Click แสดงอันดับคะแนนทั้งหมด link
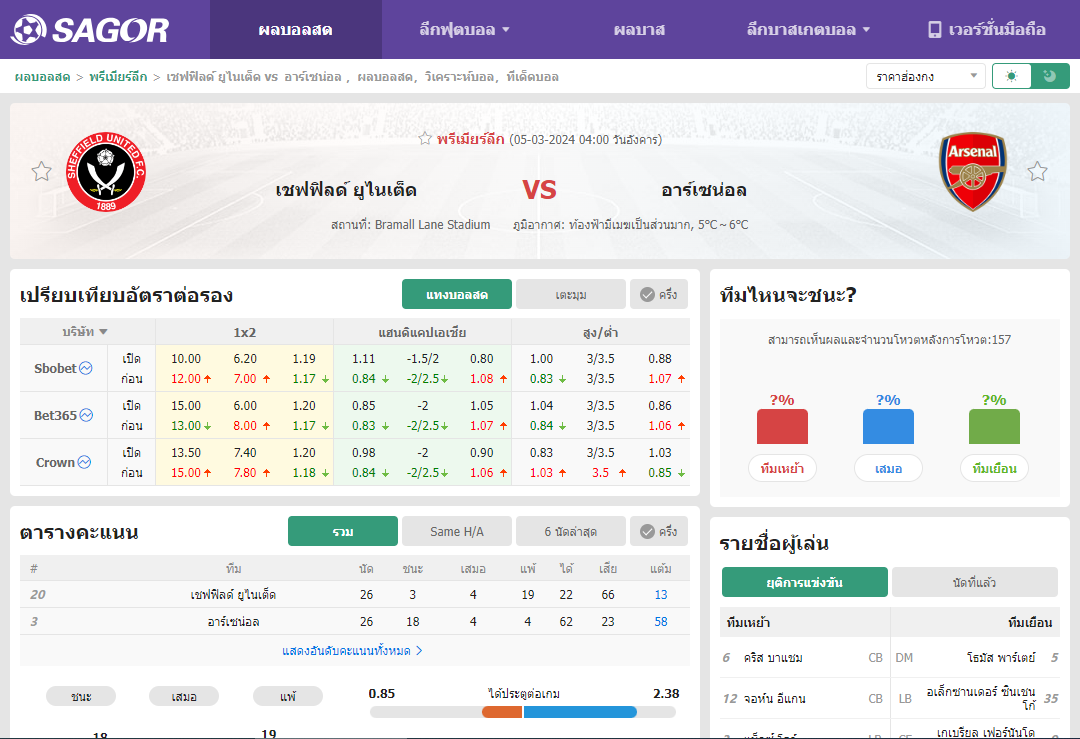This screenshot has width=1080, height=739. click(x=352, y=651)
